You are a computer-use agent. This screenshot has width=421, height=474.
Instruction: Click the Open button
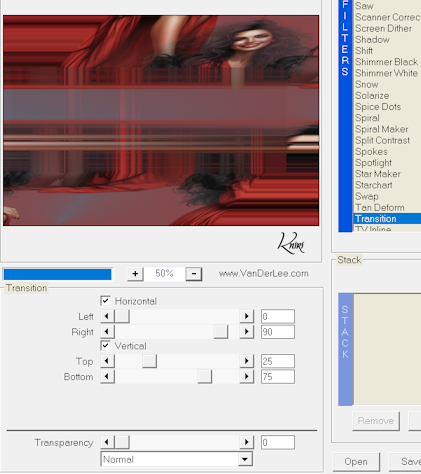tap(356, 462)
